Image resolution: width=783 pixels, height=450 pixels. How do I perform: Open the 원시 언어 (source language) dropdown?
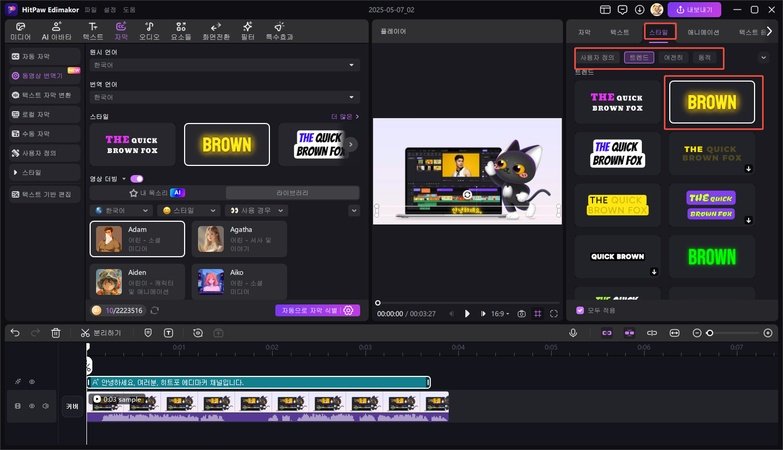click(225, 65)
